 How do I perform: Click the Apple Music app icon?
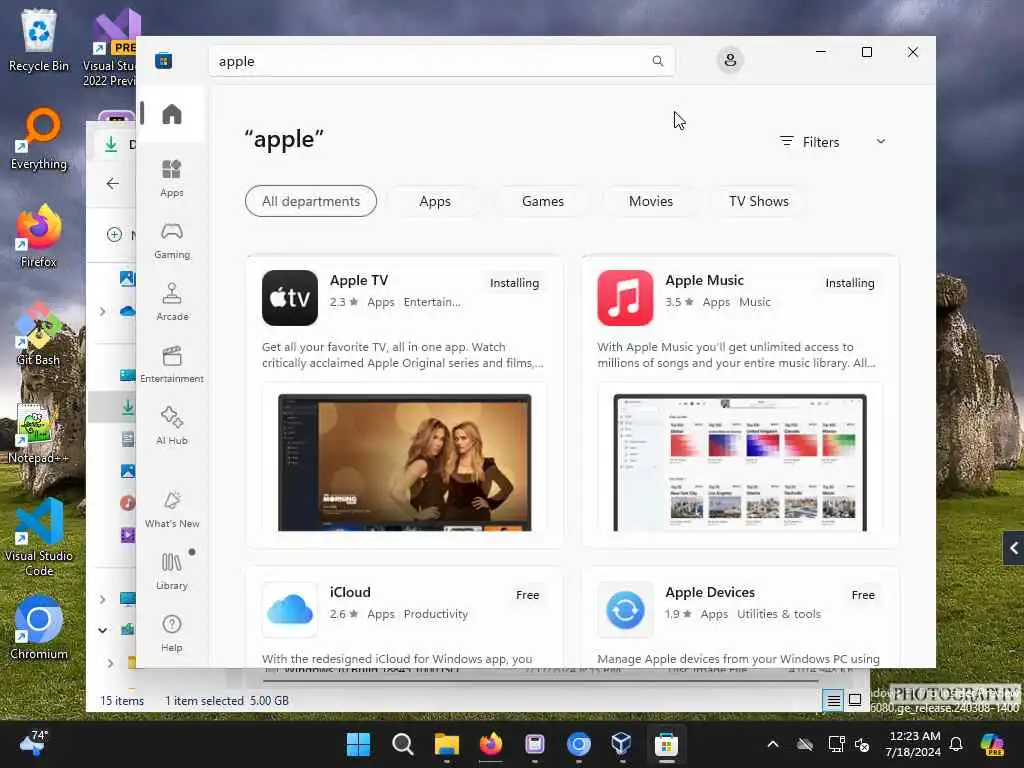coord(625,298)
